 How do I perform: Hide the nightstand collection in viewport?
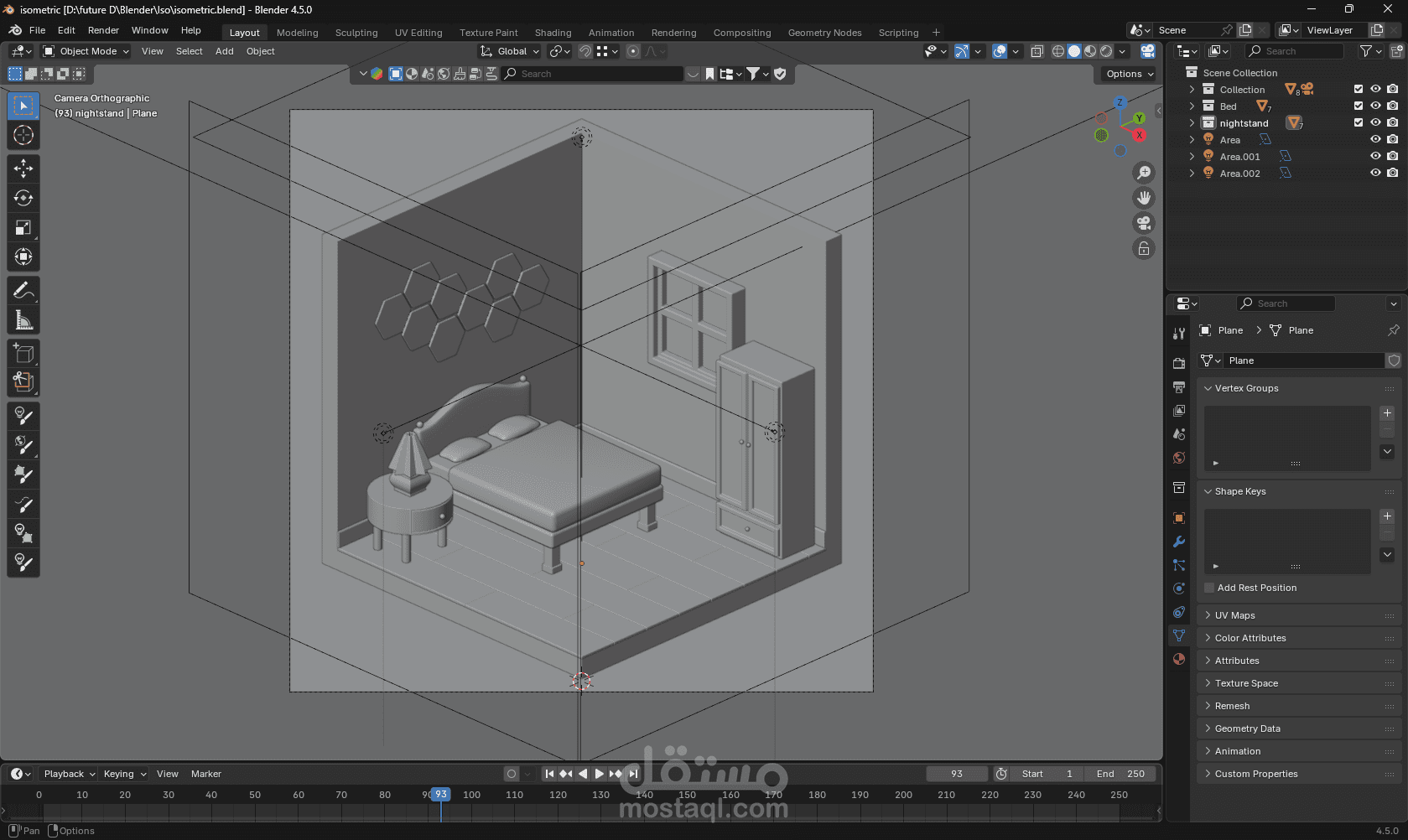(1375, 123)
